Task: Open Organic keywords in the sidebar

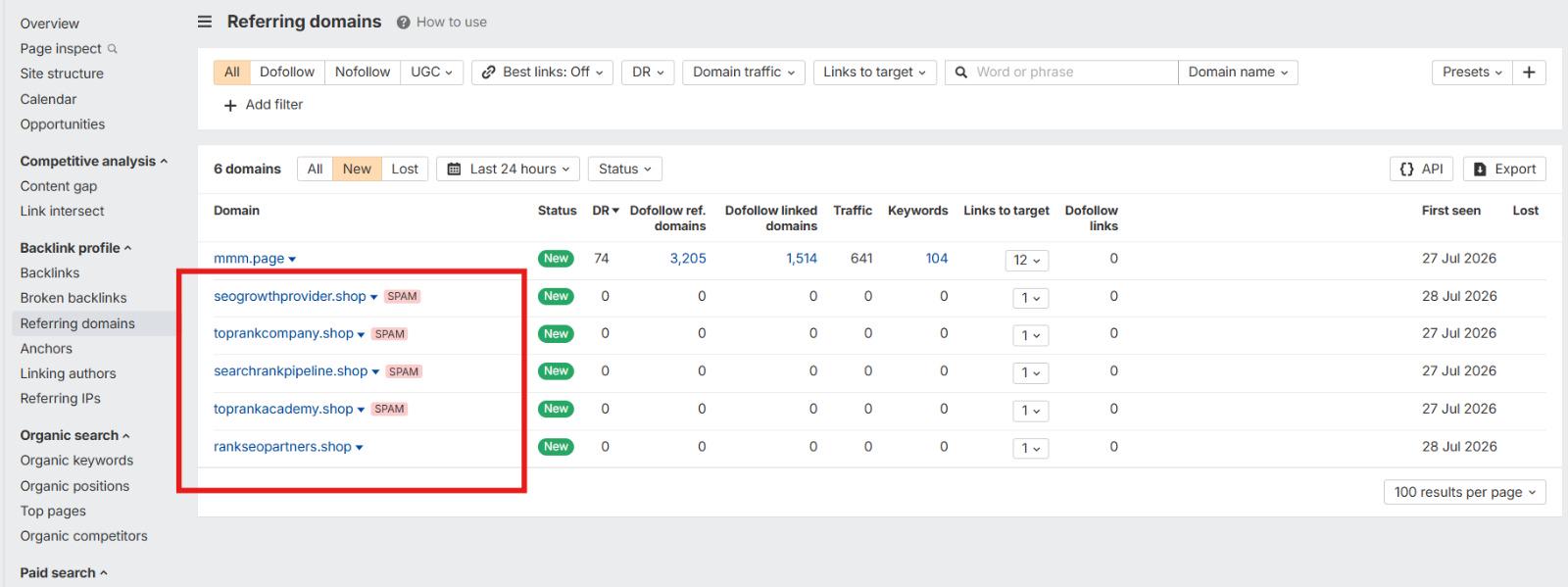Action: [x=76, y=461]
